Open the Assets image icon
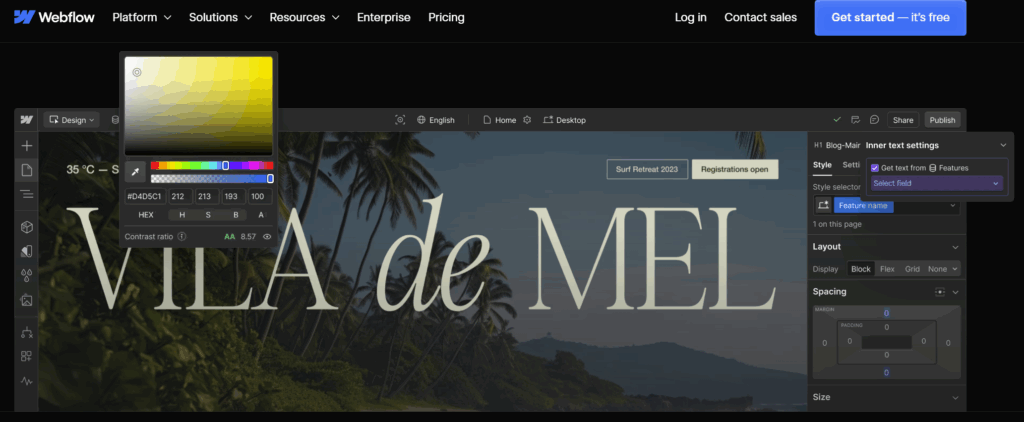The image size is (1024, 422). point(27,300)
